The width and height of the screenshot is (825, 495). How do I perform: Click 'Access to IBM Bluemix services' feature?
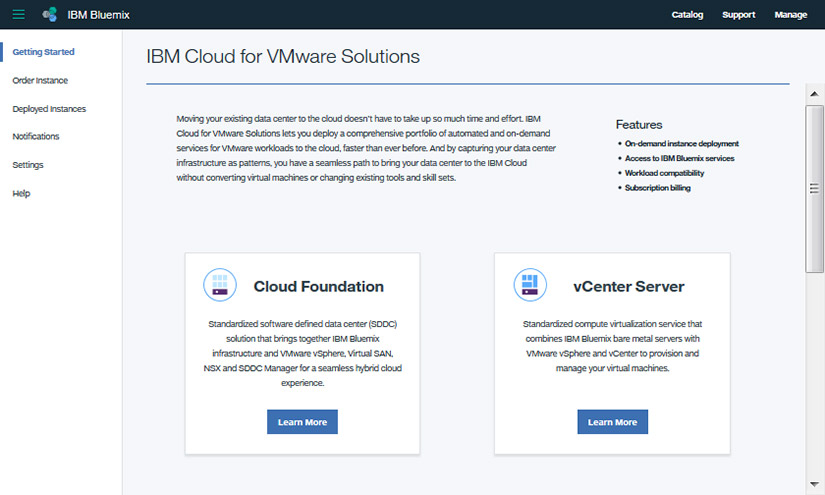pos(680,158)
